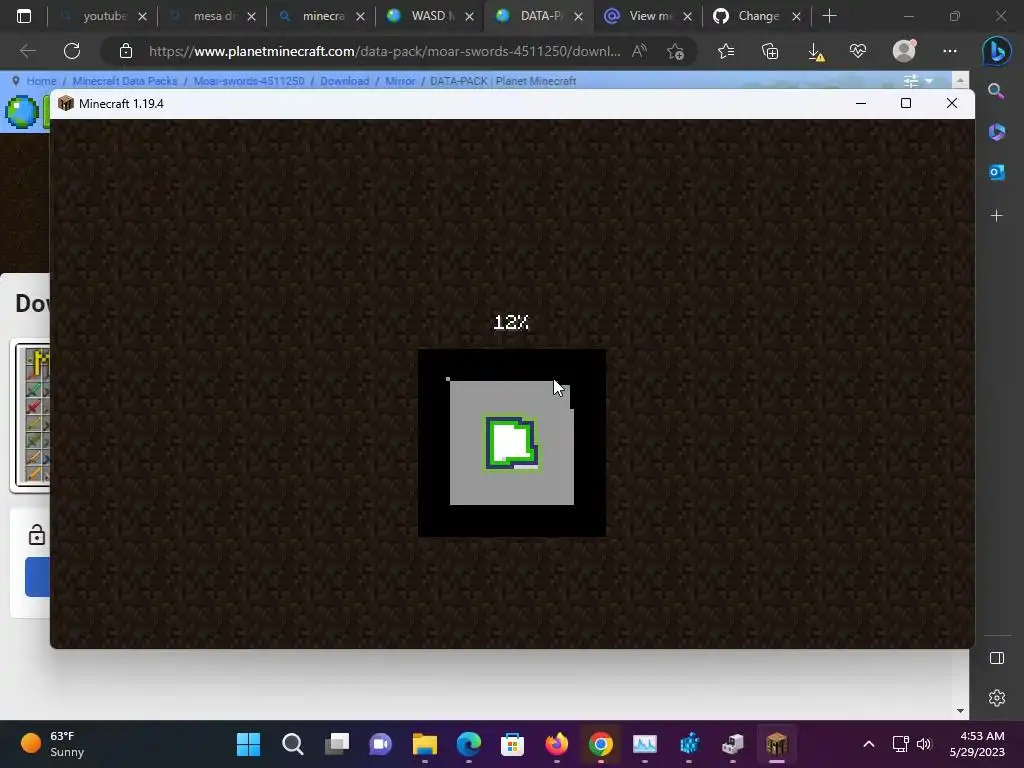
Task: Switch to the GitHub Change tab
Action: click(758, 16)
